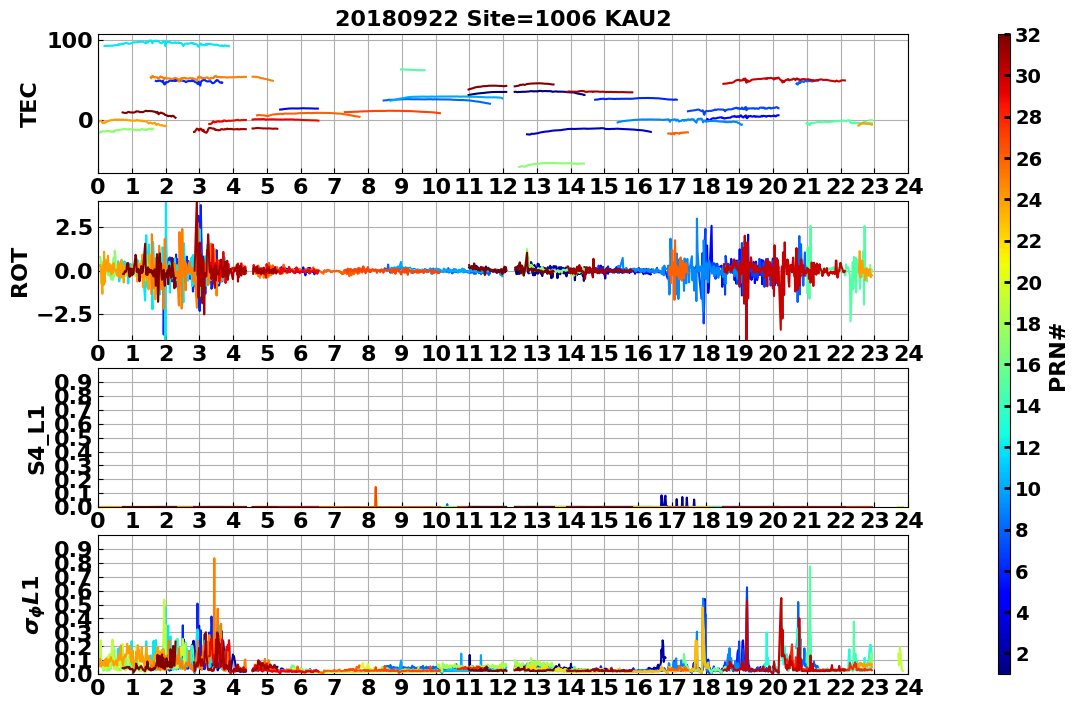1077x709 pixels.
Task: Click the short green TEC segment near hour 9
Action: [x=413, y=69]
